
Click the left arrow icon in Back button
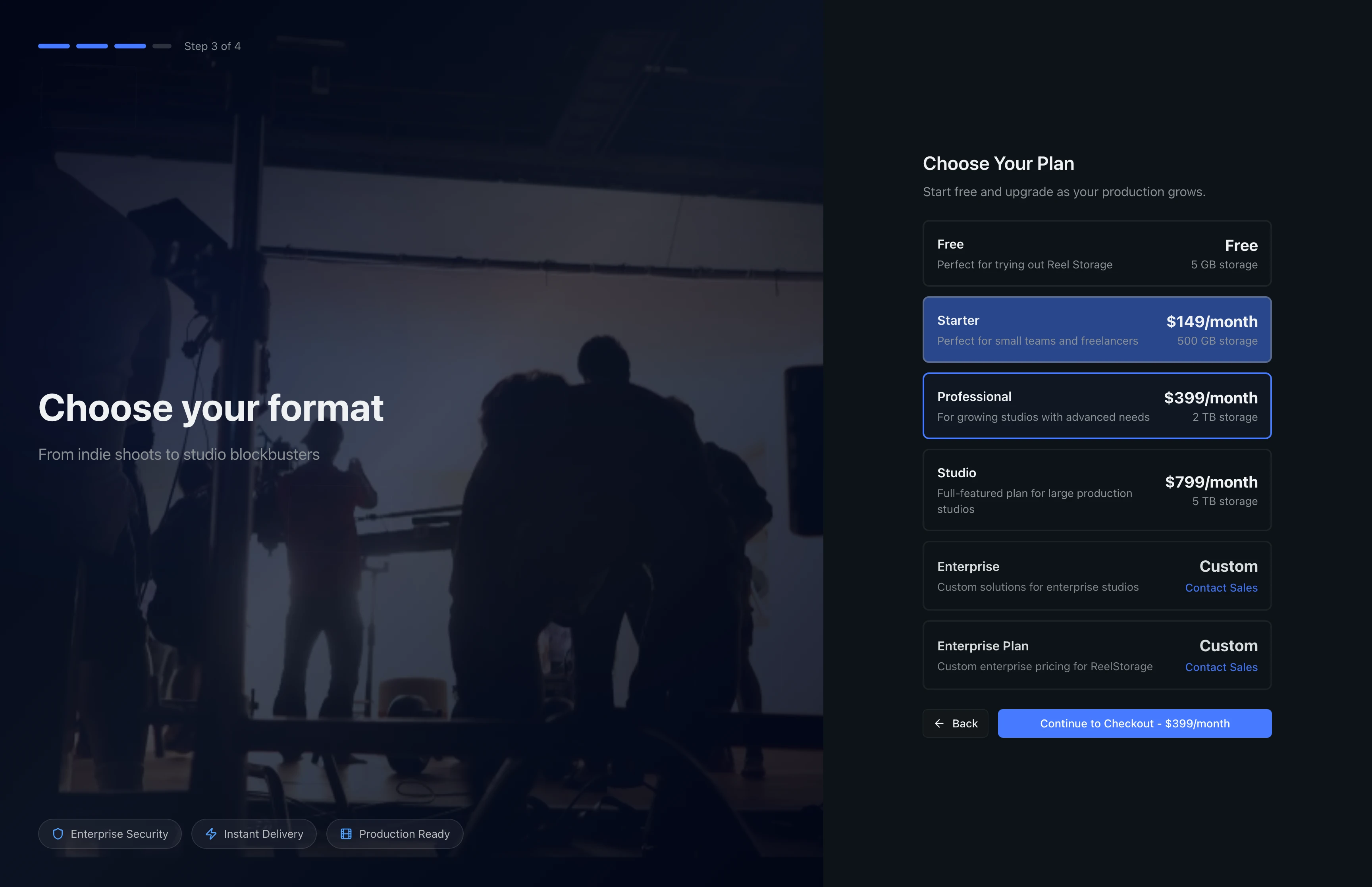tap(939, 723)
